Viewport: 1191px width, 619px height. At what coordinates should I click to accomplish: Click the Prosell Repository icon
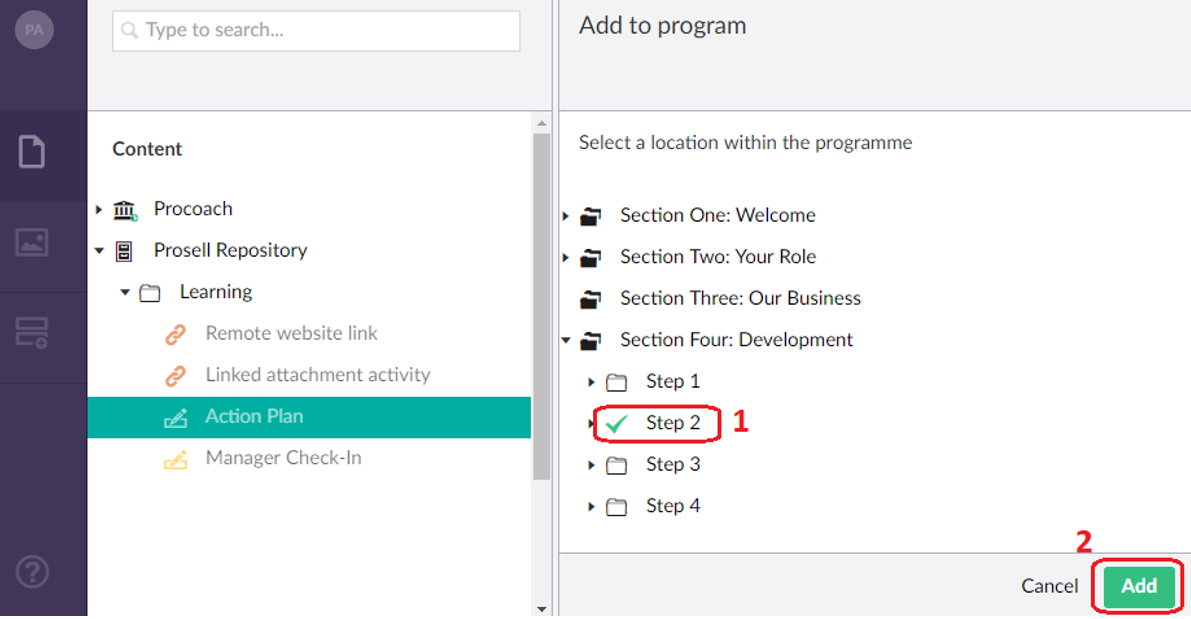tap(124, 250)
